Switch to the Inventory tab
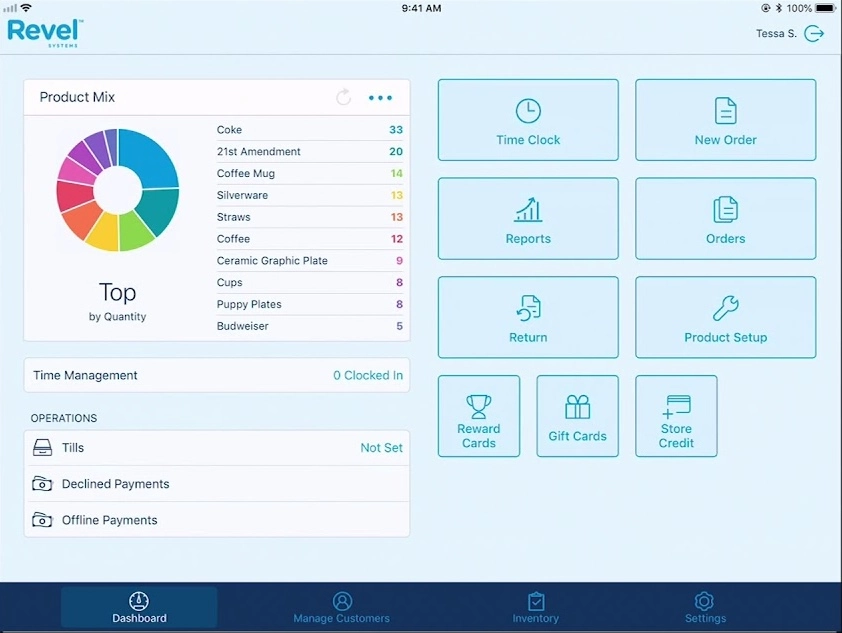Image resolution: width=842 pixels, height=633 pixels. coord(535,607)
